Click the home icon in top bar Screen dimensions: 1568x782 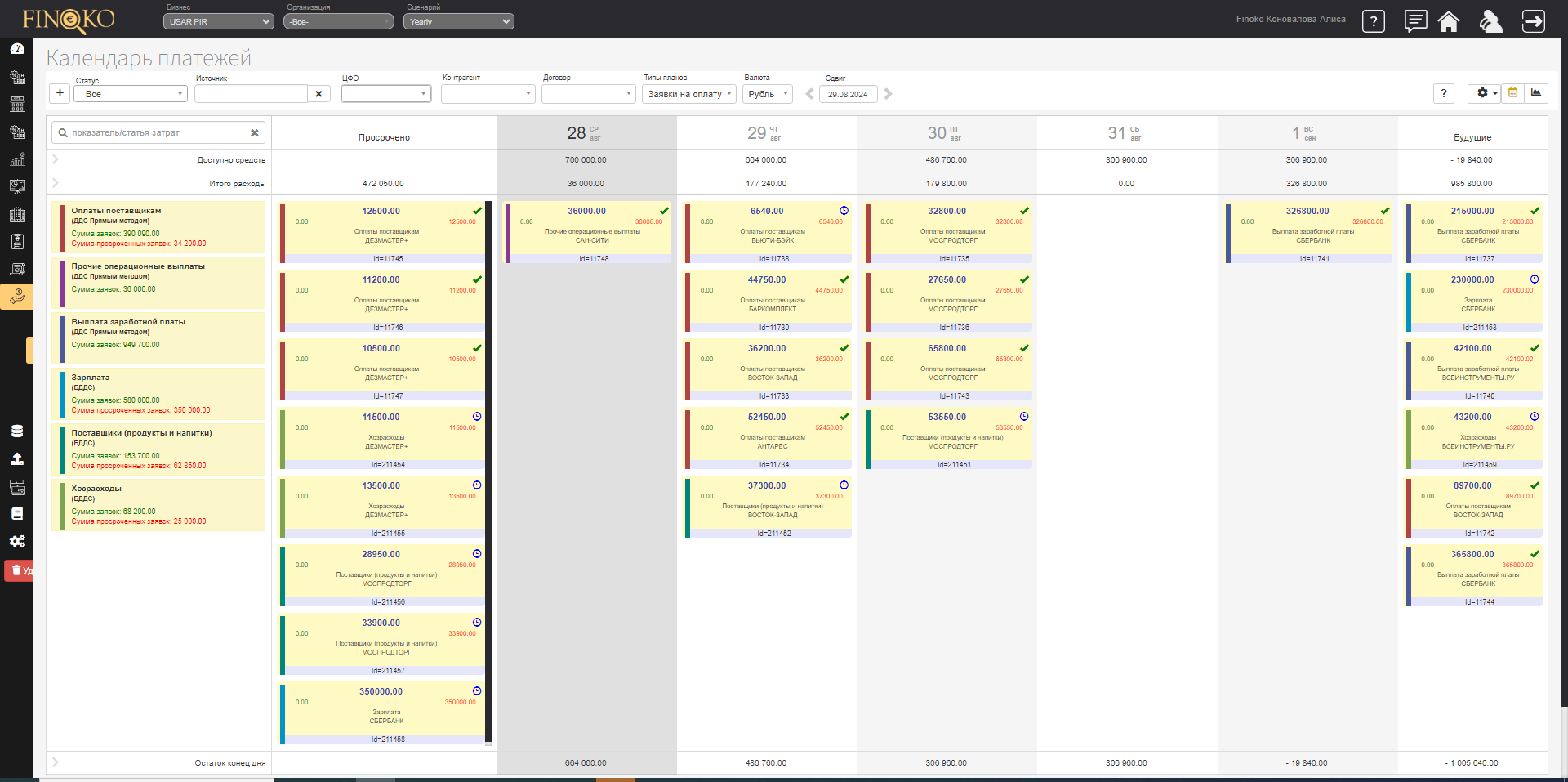tap(1449, 21)
